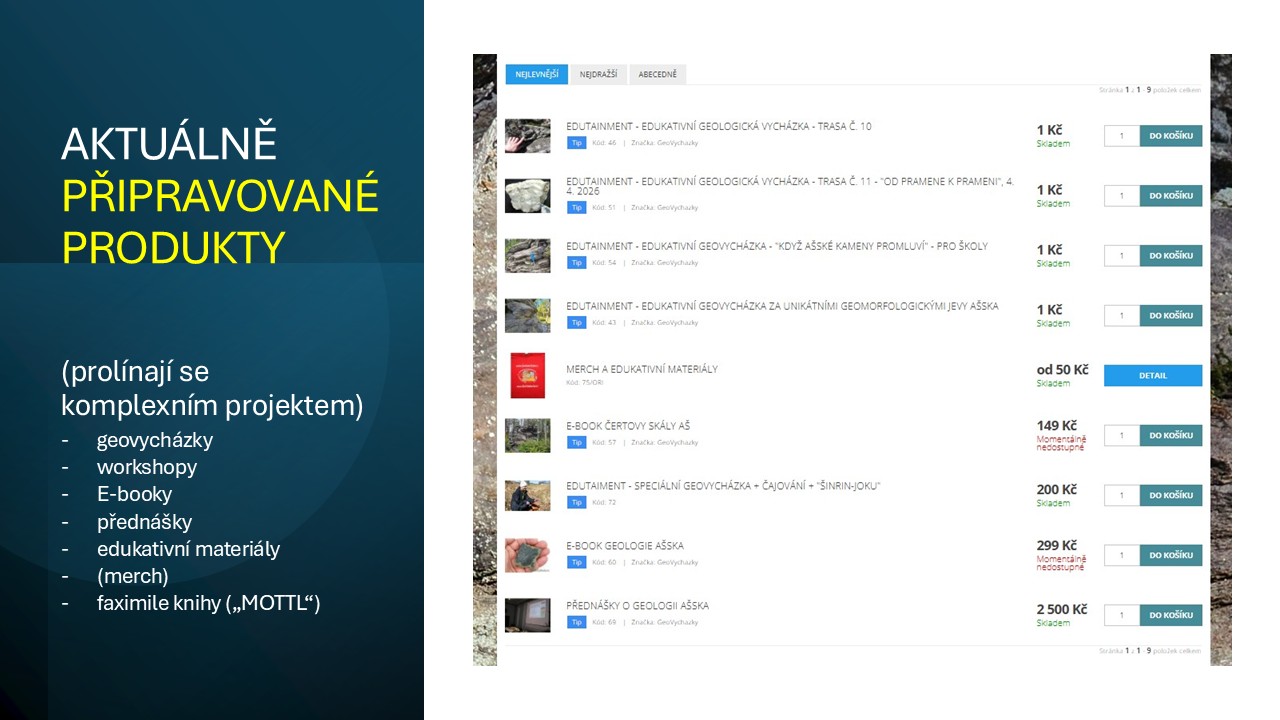Click the E-book Geologie Ašska thumbnail
The height and width of the screenshot is (720, 1280).
527,555
